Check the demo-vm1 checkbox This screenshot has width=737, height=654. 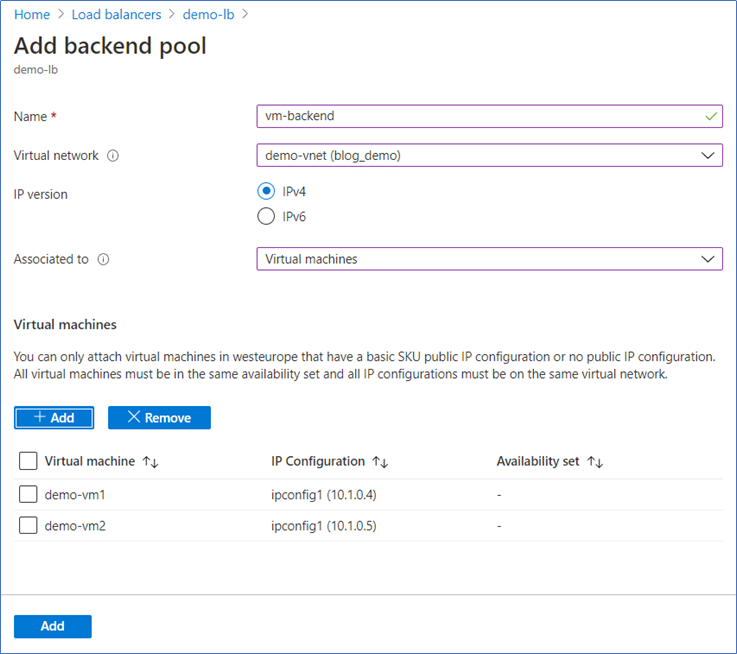pos(29,495)
